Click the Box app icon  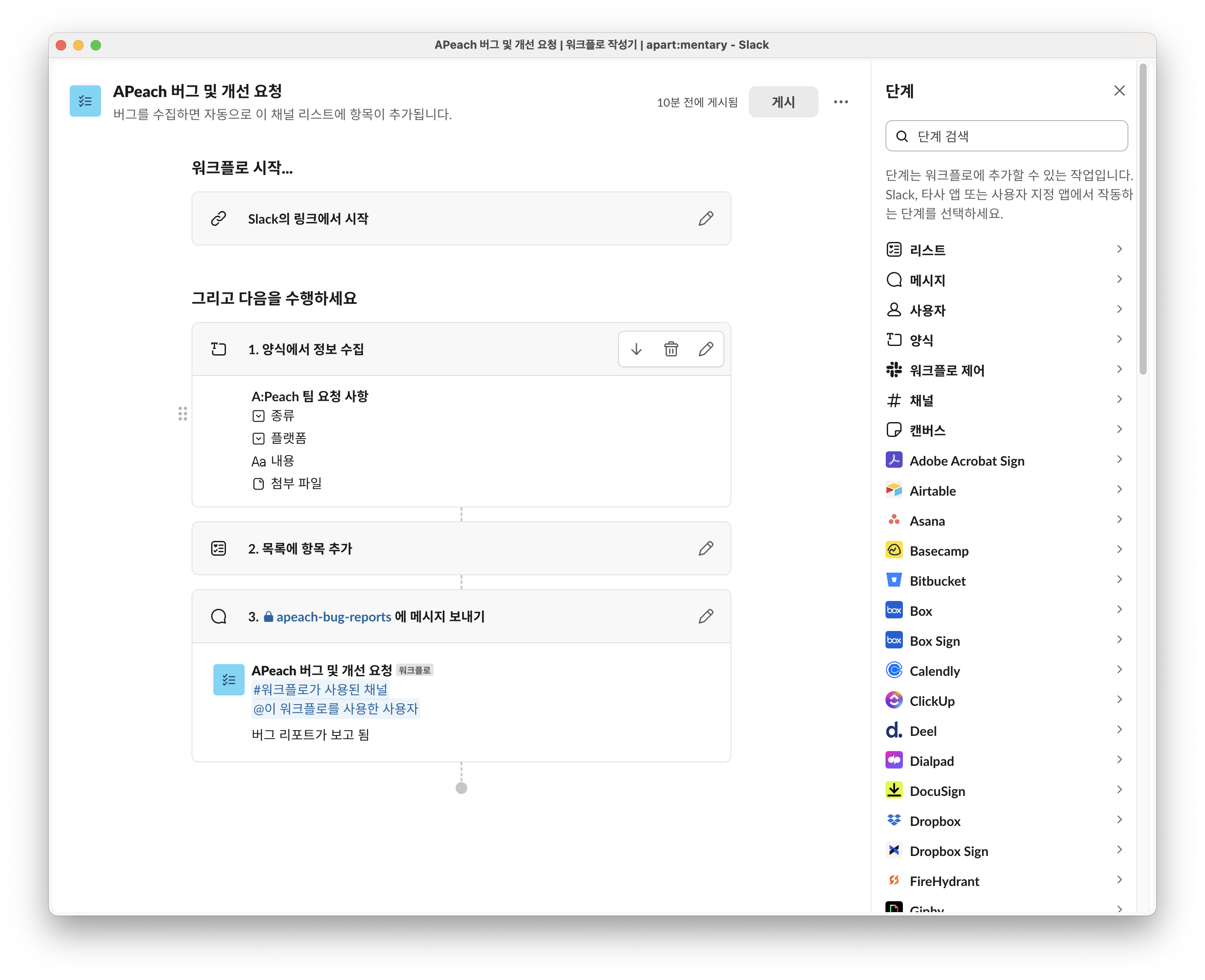pos(894,610)
